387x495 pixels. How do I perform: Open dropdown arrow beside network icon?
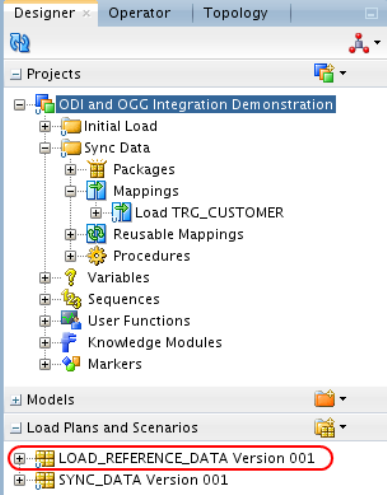click(377, 42)
